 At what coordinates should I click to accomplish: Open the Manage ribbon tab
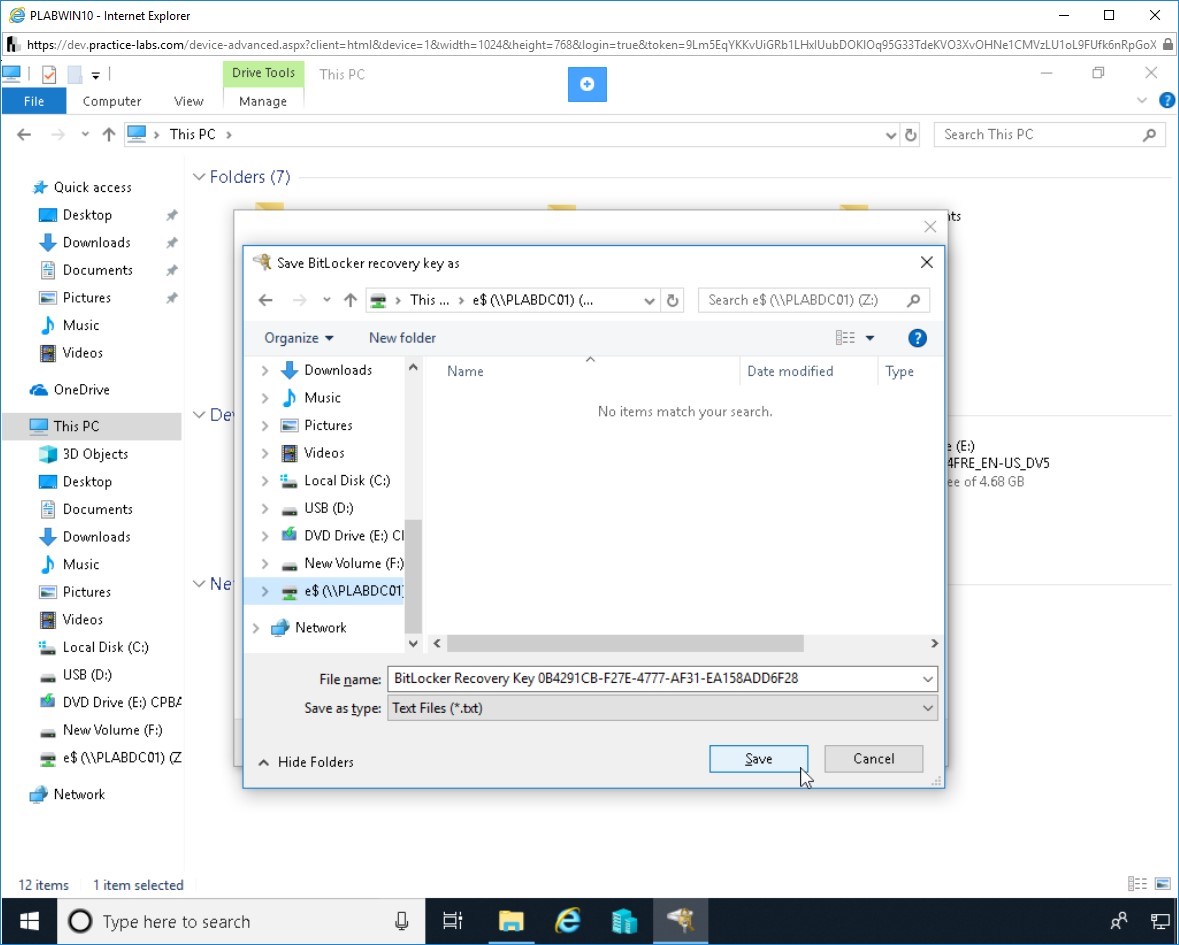(x=262, y=101)
